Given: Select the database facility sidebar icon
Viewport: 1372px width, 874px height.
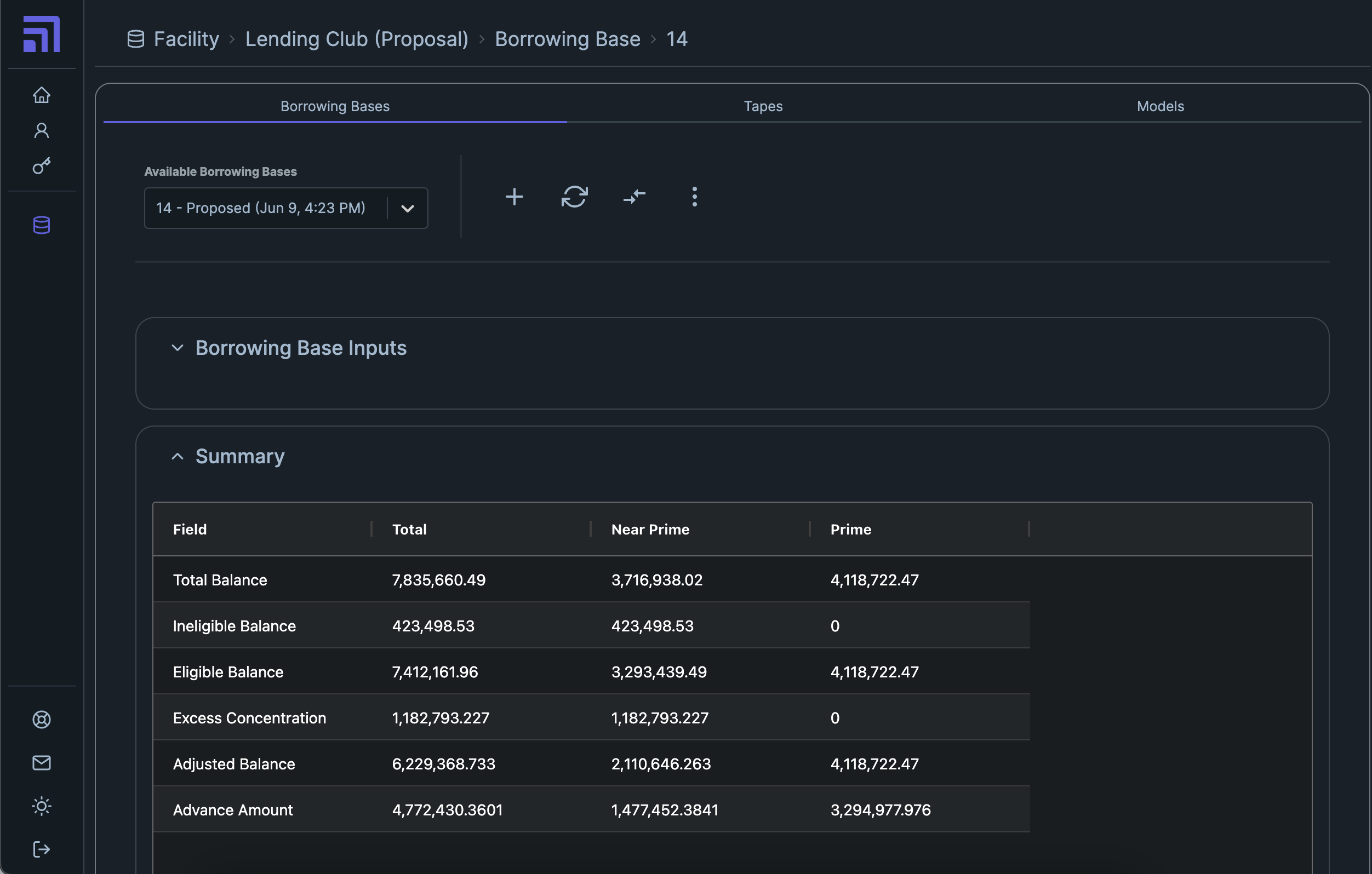Looking at the screenshot, I should [x=42, y=225].
